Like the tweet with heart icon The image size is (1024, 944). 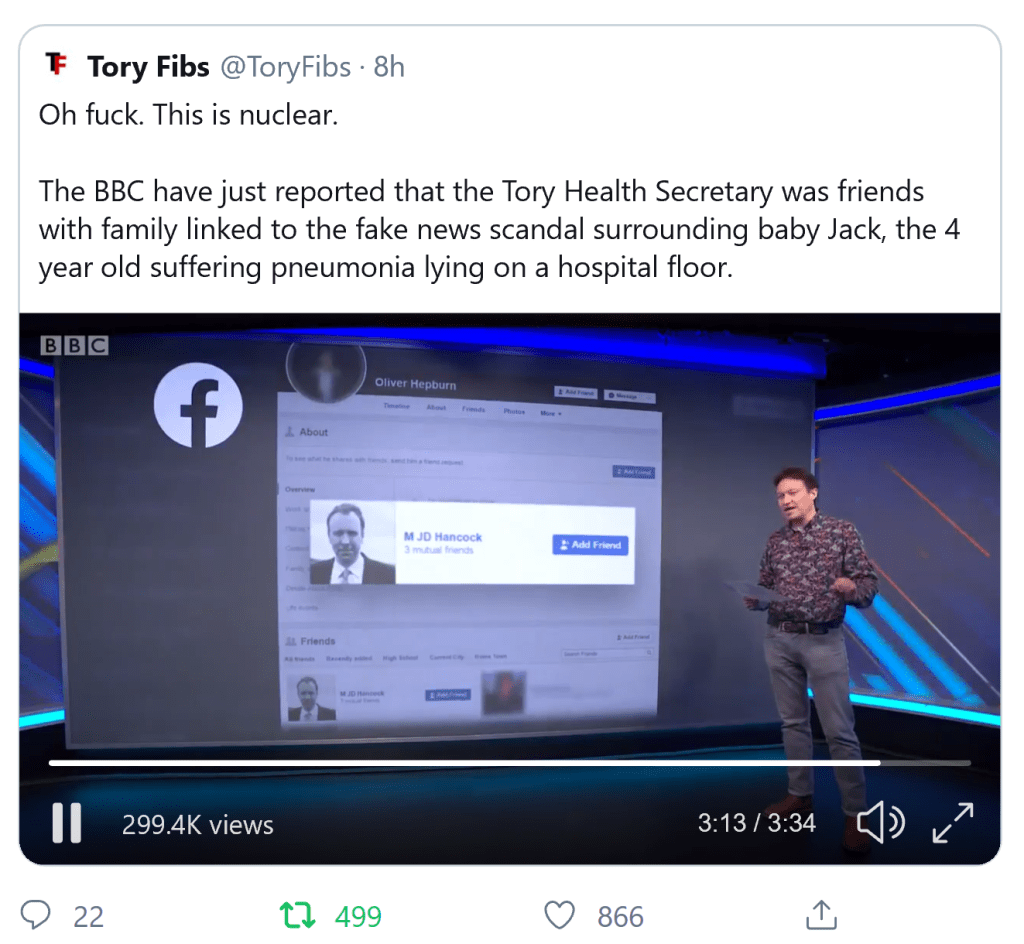[560, 915]
